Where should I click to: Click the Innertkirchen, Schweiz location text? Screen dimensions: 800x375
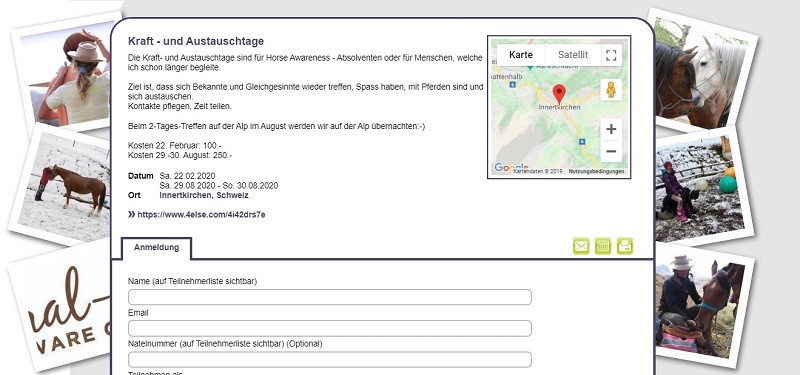(204, 195)
